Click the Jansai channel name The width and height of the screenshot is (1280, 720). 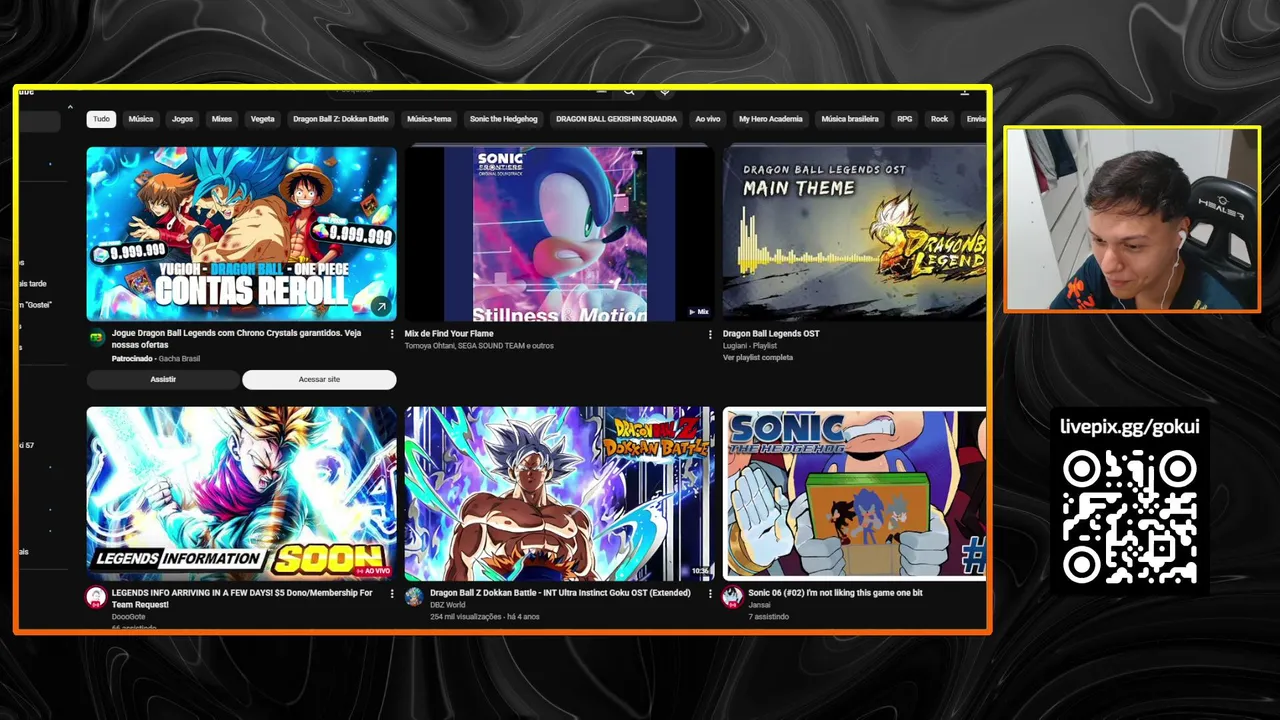tap(760, 605)
